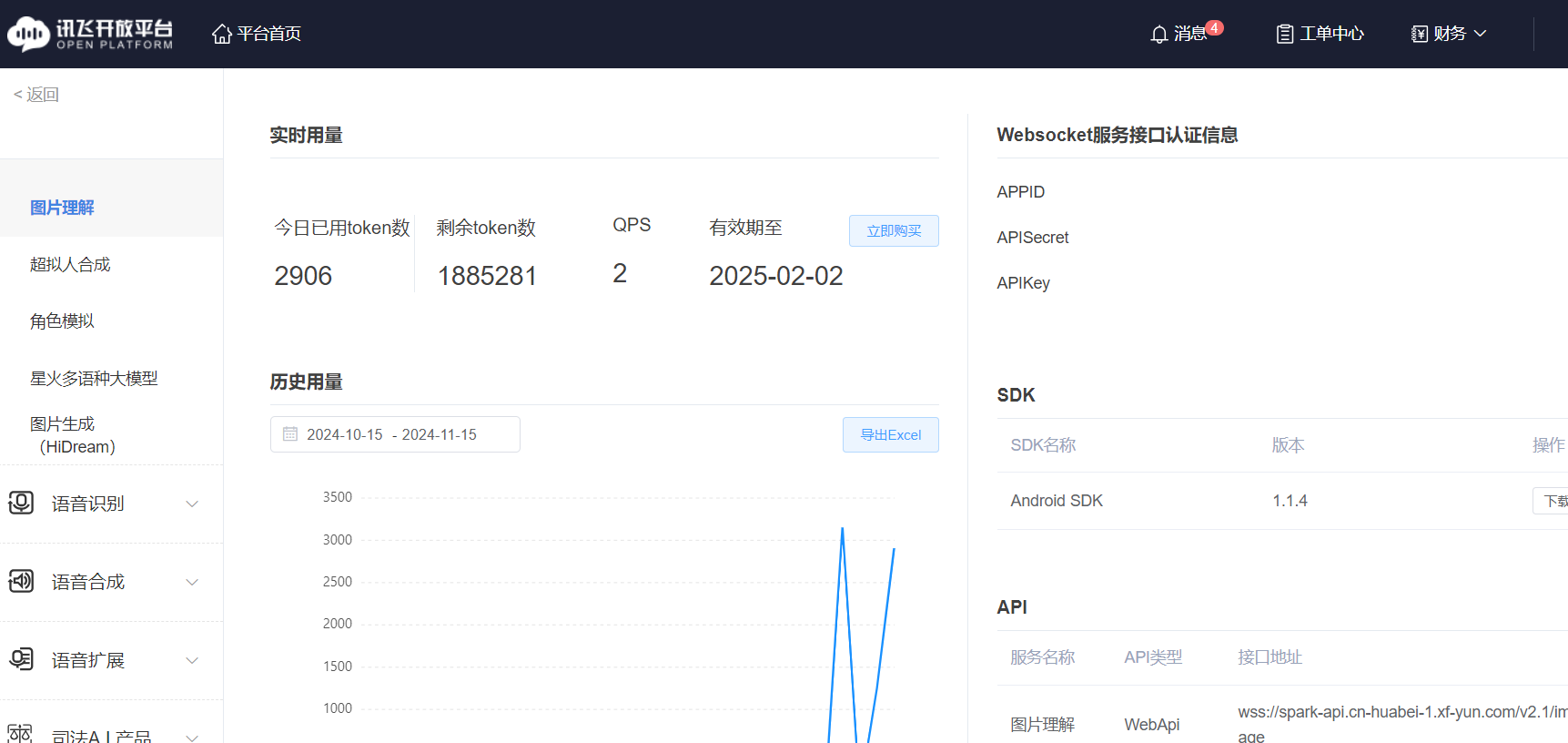Click the Android SDK row name
The width and height of the screenshot is (1568, 743).
pos(1056,501)
